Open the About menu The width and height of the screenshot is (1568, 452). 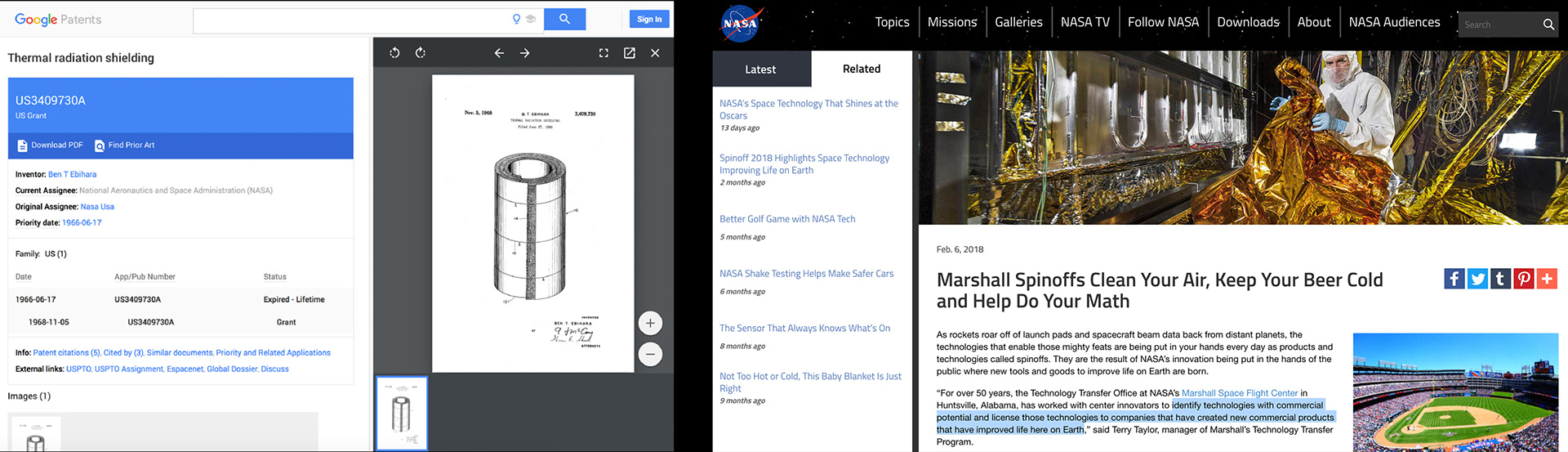[1314, 22]
